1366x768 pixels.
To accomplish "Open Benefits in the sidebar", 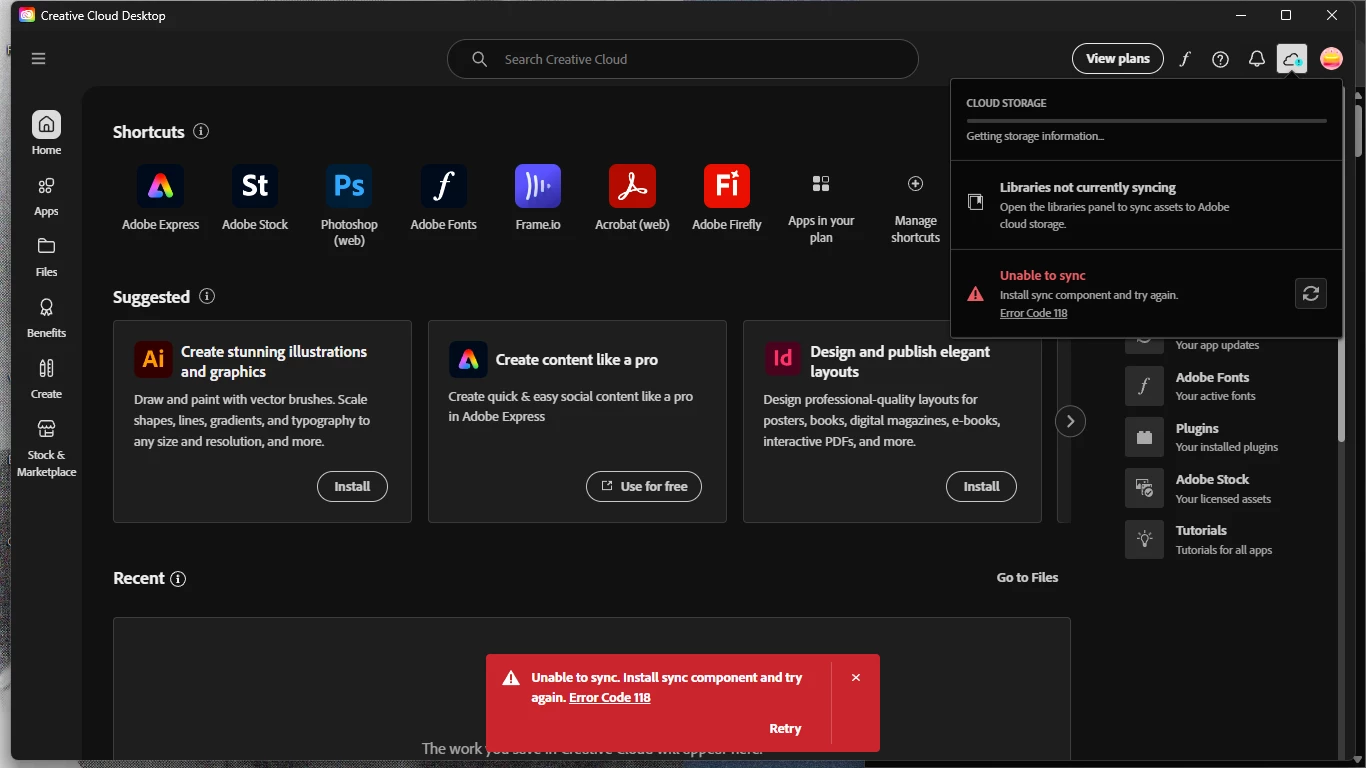I will click(46, 318).
